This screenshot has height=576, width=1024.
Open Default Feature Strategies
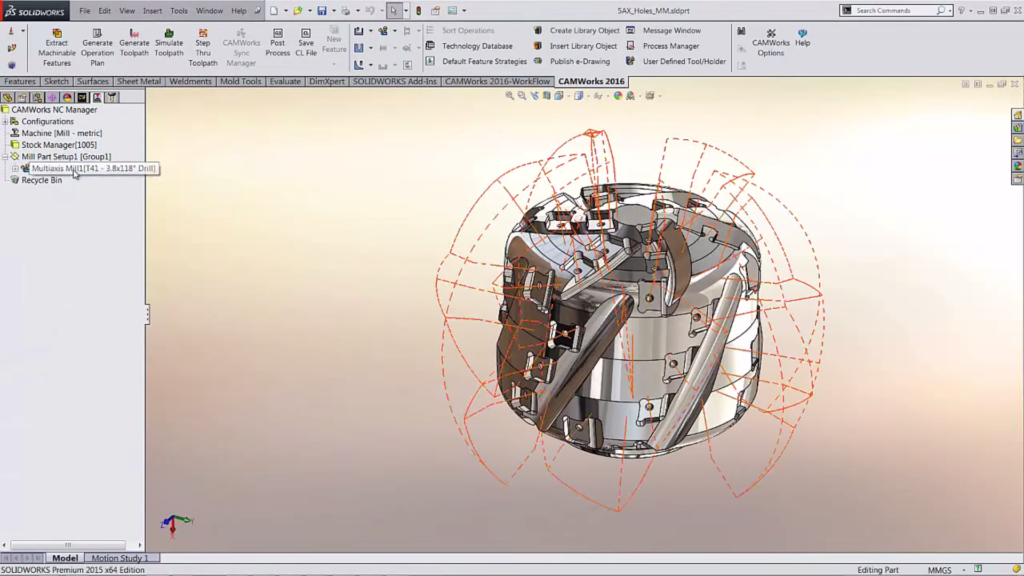pos(476,61)
